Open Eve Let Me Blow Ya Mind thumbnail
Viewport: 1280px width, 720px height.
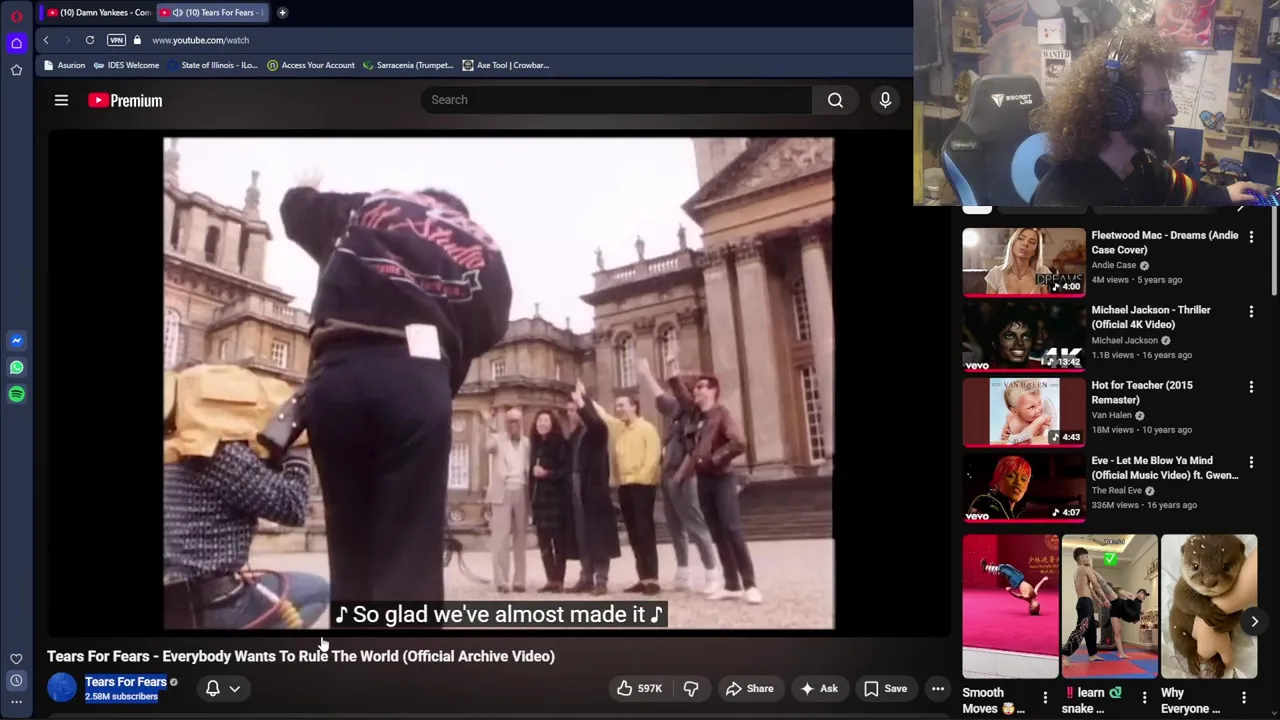click(1023, 487)
